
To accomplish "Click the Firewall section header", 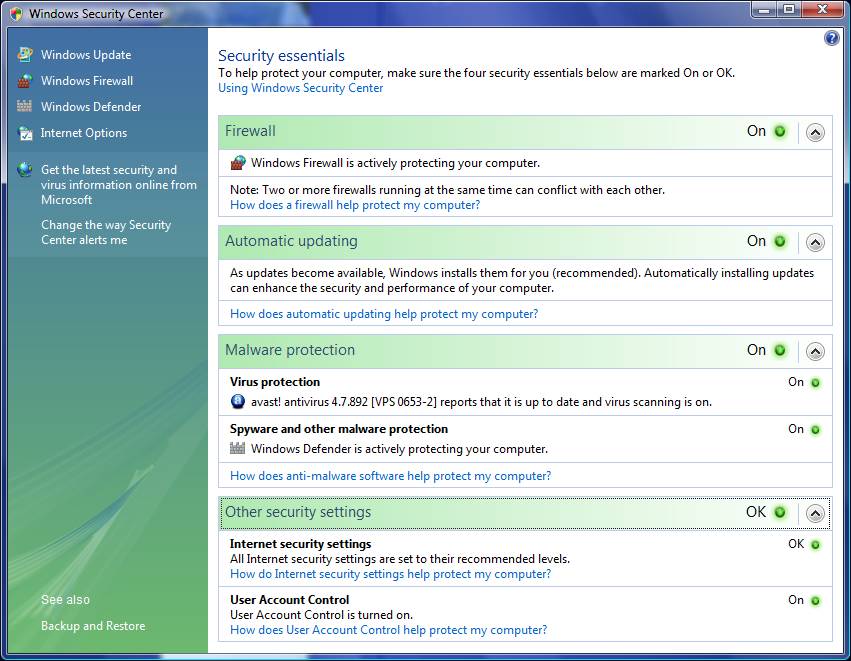I will (x=525, y=132).
